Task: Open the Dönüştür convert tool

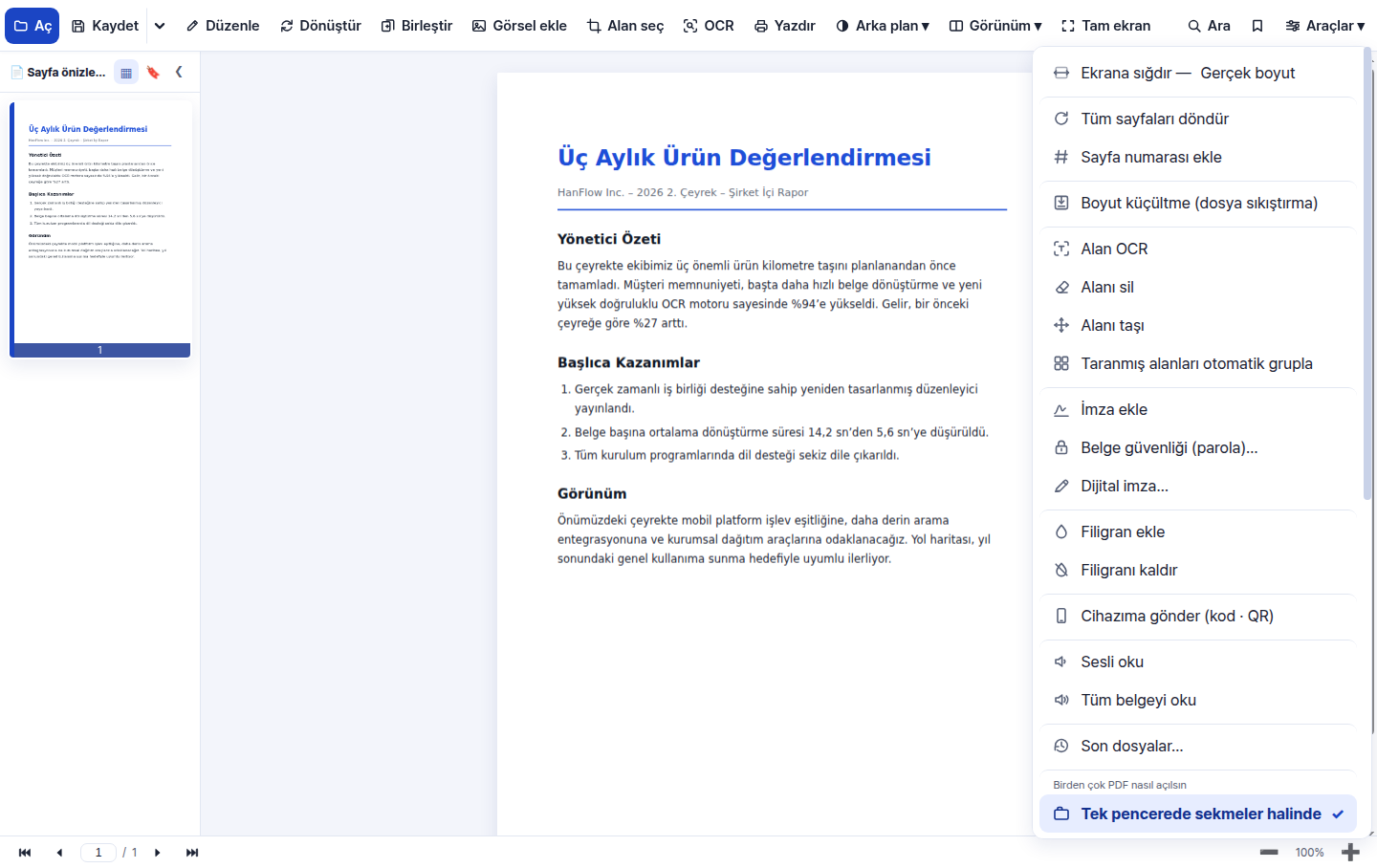Action: [320, 26]
